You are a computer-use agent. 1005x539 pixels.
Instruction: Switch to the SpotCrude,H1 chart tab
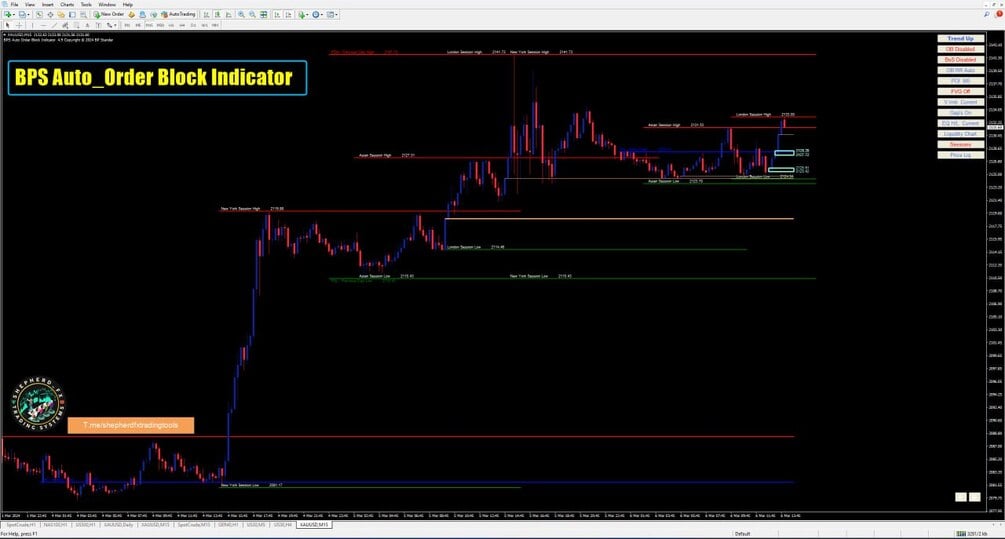pyautogui.click(x=21, y=524)
